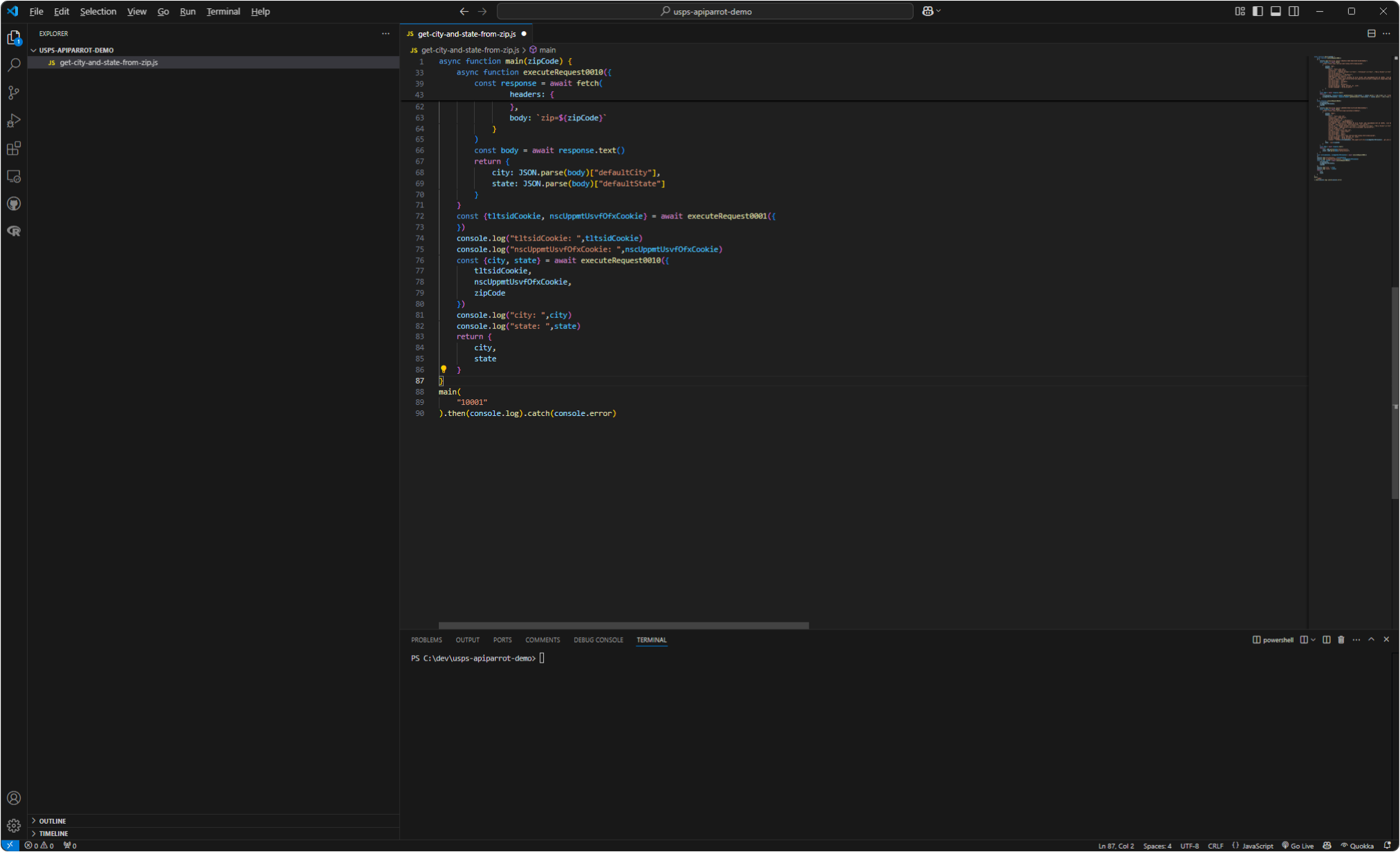Close the terminal panel
The image size is (1400, 852).
[1386, 640]
